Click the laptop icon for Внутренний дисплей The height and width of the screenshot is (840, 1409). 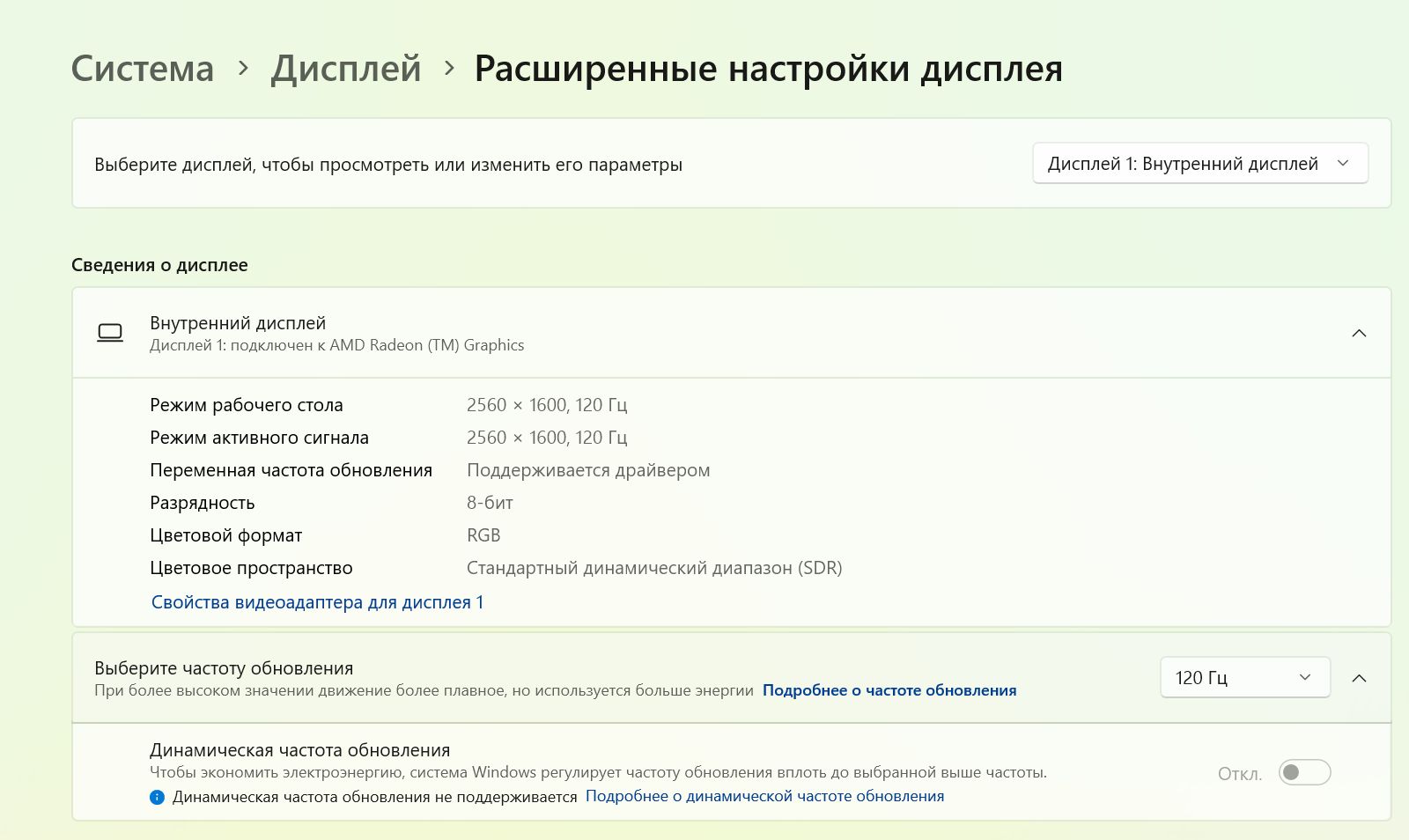[x=110, y=333]
